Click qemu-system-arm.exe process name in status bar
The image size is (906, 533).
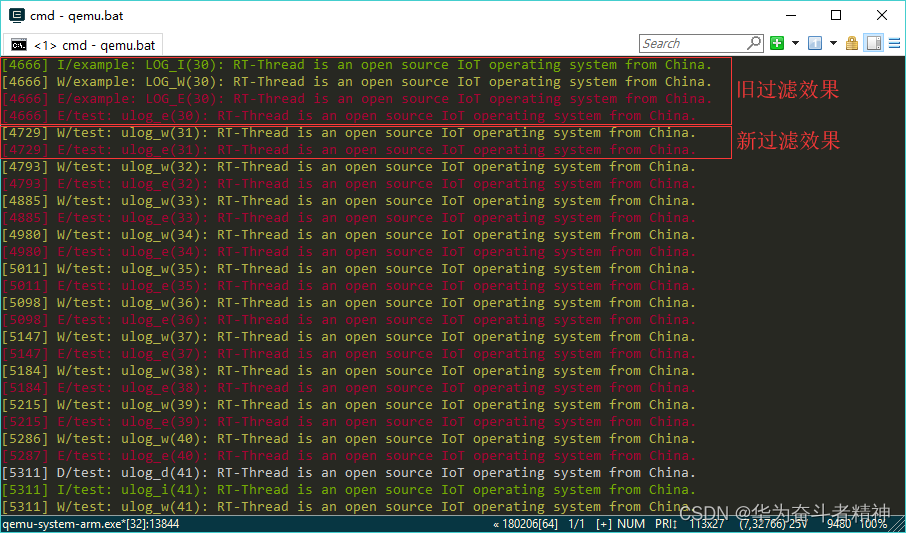click(x=91, y=524)
